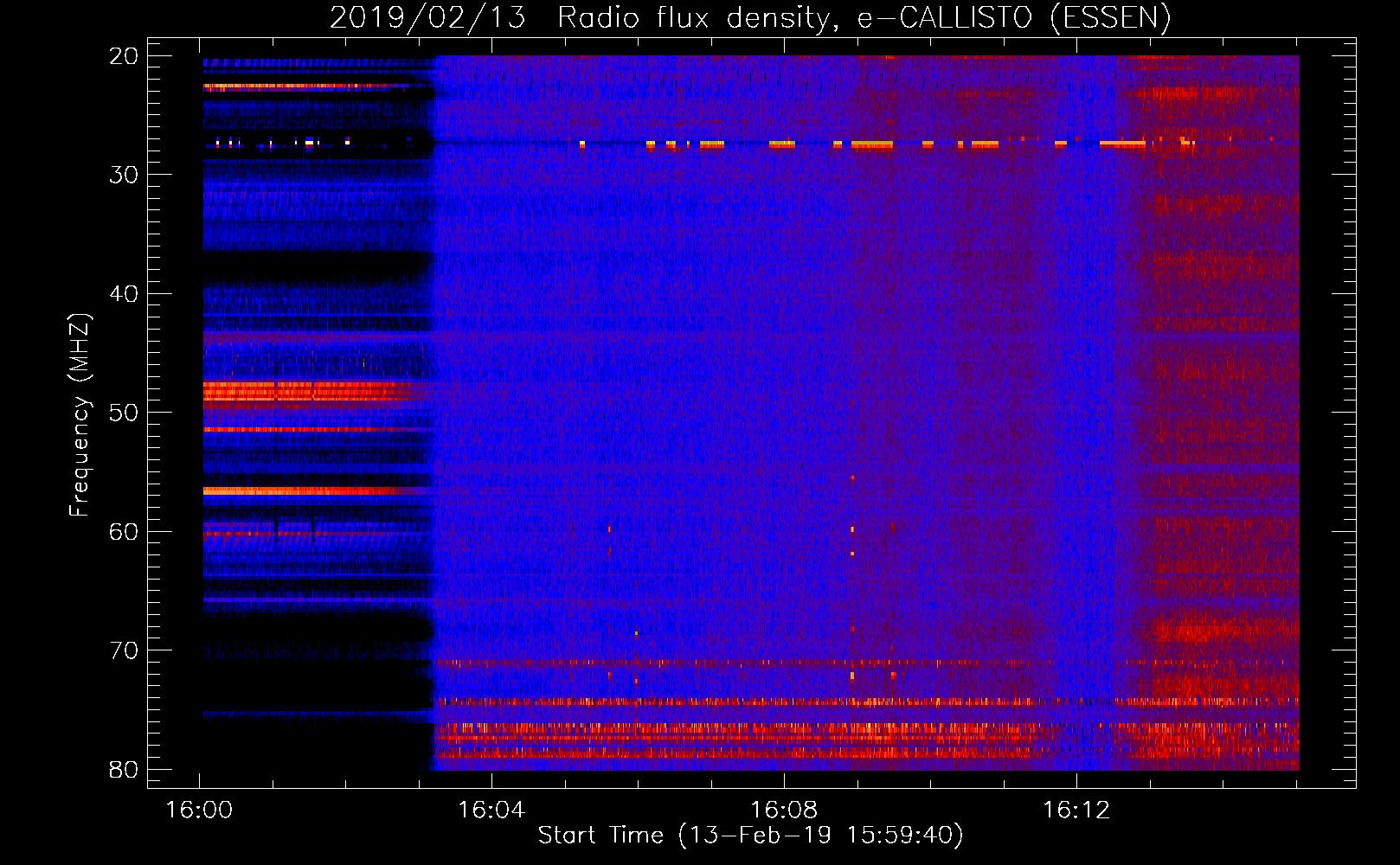The height and width of the screenshot is (865, 1400).
Task: Click the '80' frequency tick label
Action: [x=124, y=770]
